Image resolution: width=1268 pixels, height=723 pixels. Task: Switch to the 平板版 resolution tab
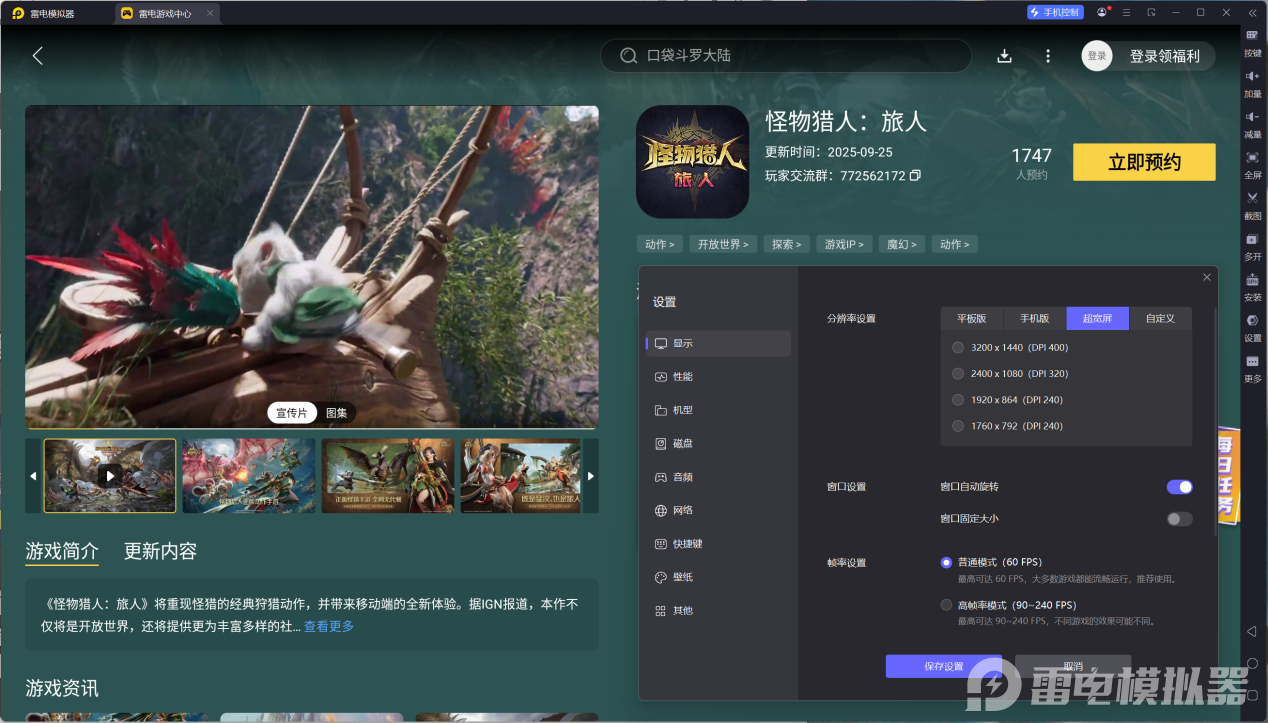pos(972,318)
